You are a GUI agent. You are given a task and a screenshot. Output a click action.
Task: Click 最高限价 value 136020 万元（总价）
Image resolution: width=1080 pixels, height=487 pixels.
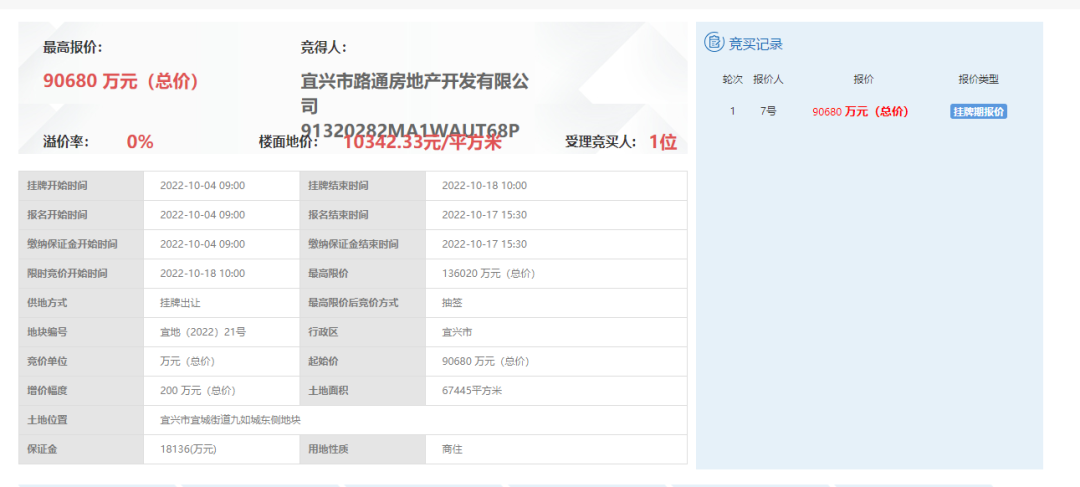(488, 273)
